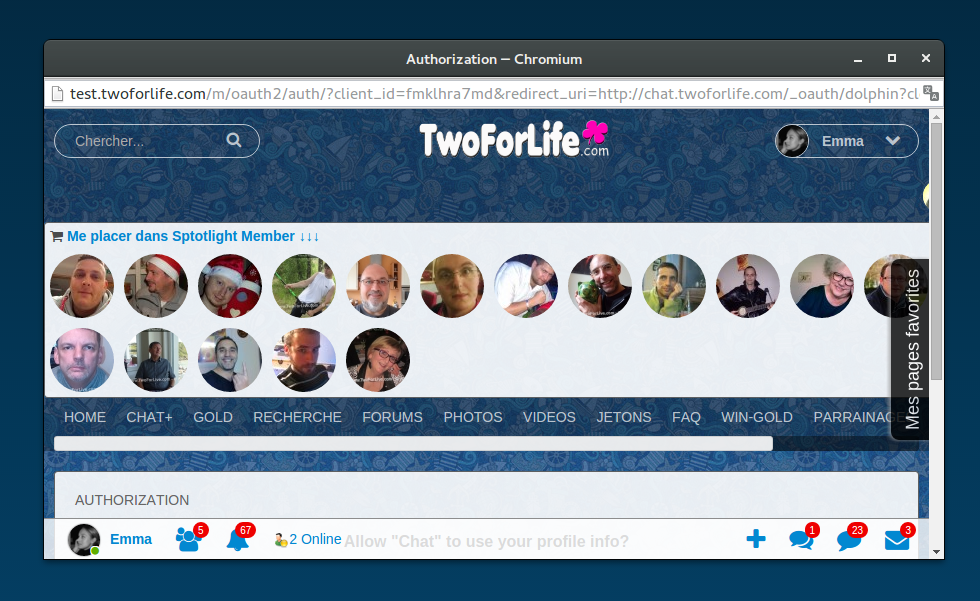This screenshot has height=601, width=980.
Task: Open the RECHERCHE menu
Action: tap(298, 417)
